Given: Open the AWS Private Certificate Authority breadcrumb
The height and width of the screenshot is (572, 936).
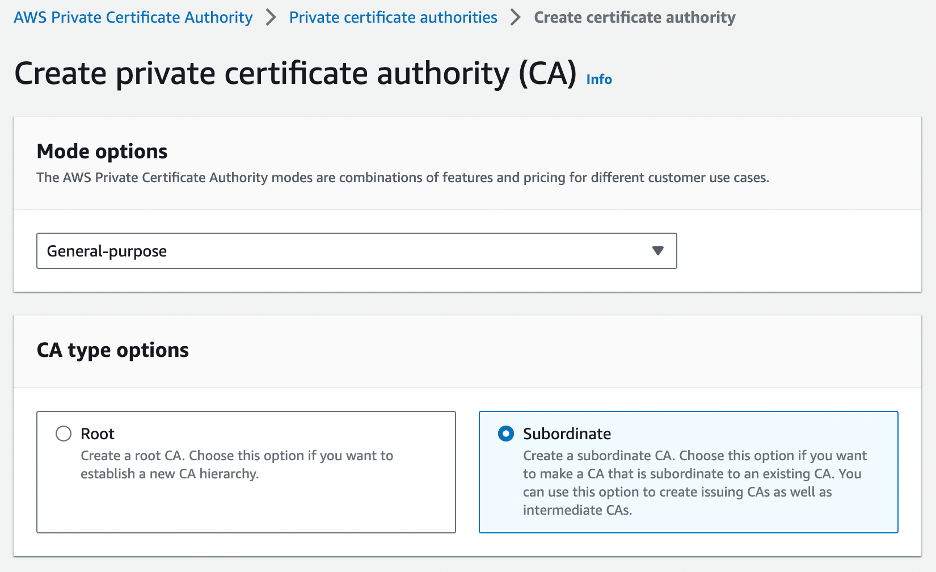Looking at the screenshot, I should coord(133,17).
